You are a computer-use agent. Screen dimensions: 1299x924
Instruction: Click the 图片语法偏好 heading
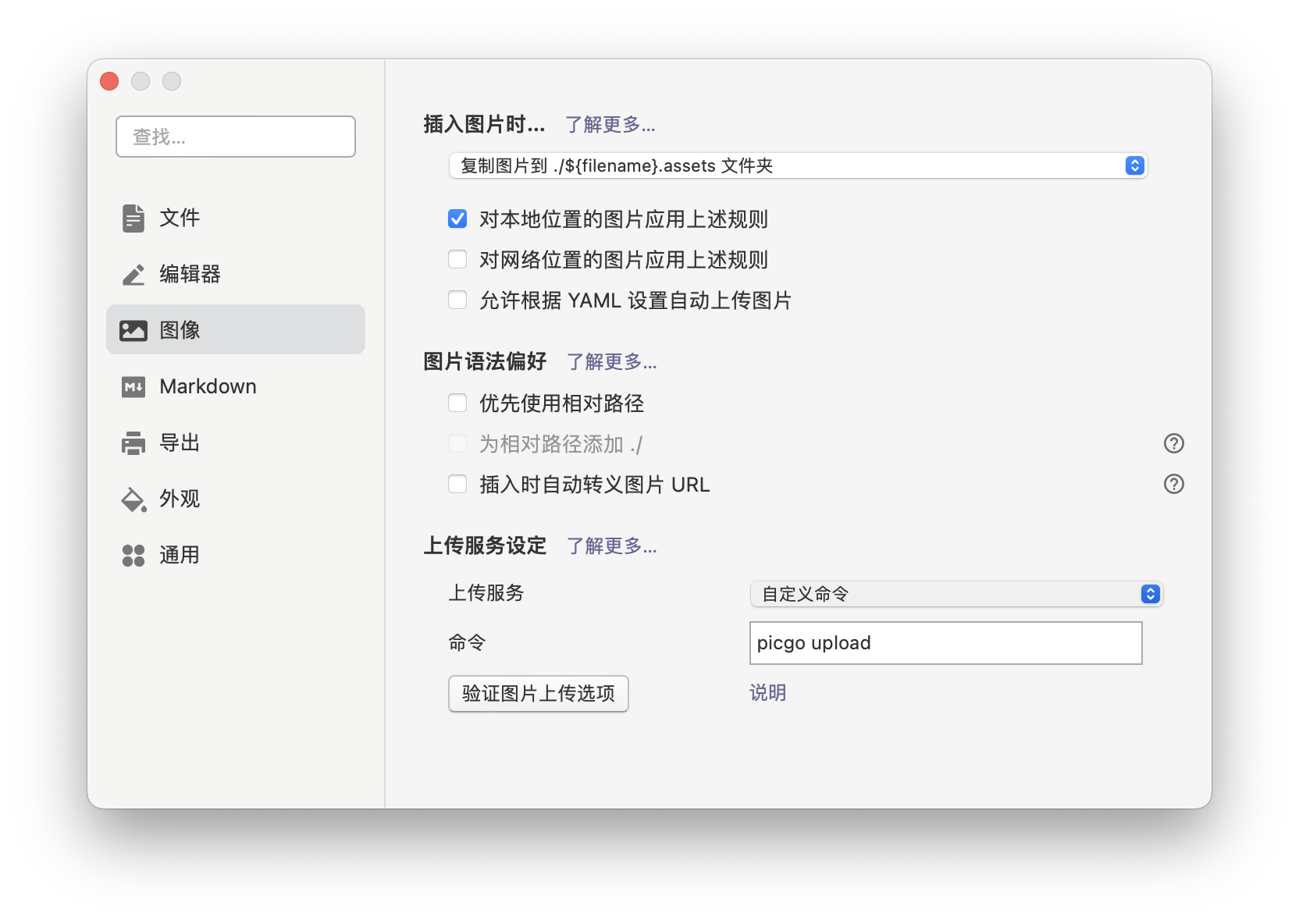[485, 362]
